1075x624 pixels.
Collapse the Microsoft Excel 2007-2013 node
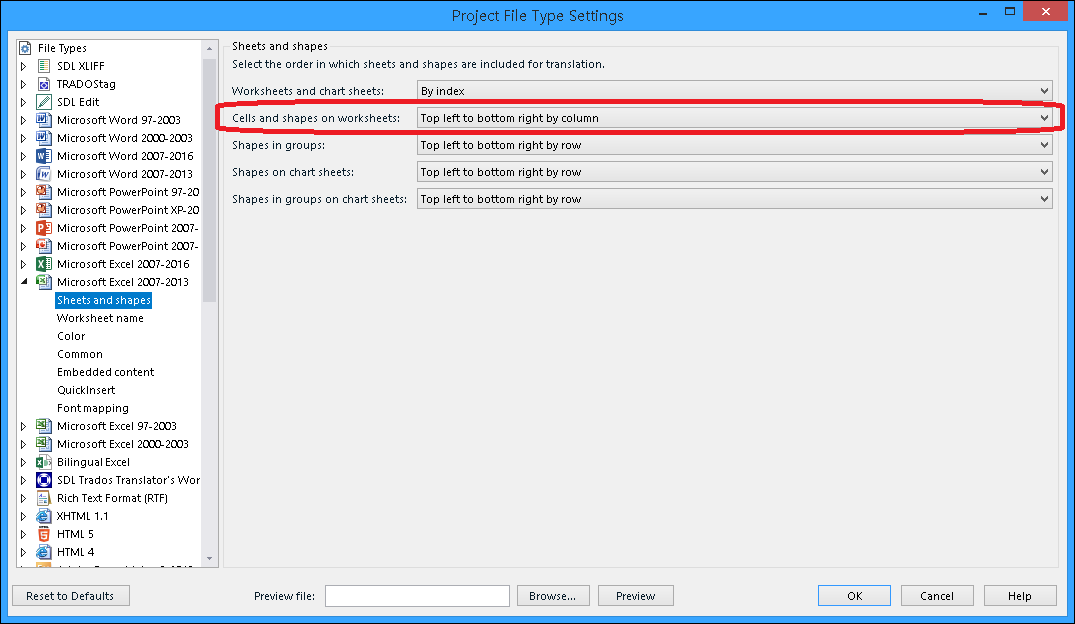coord(24,282)
